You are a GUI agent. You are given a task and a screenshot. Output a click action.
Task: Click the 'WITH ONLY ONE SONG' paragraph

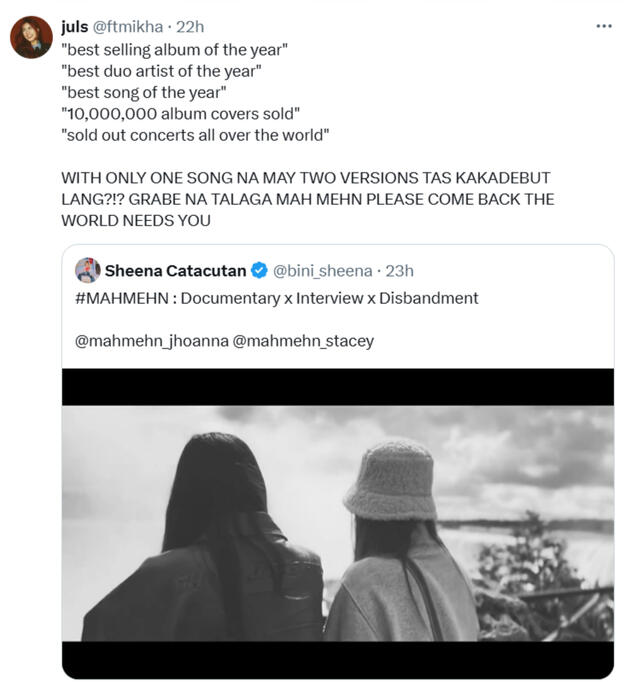coord(305,199)
